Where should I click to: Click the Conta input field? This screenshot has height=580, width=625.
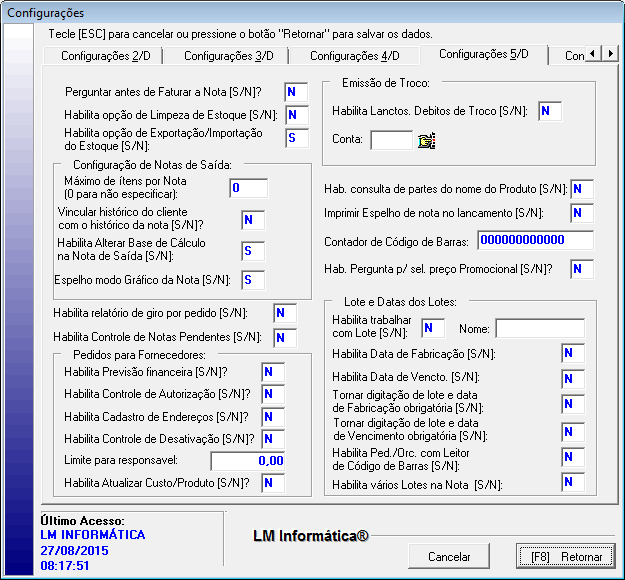pos(391,141)
